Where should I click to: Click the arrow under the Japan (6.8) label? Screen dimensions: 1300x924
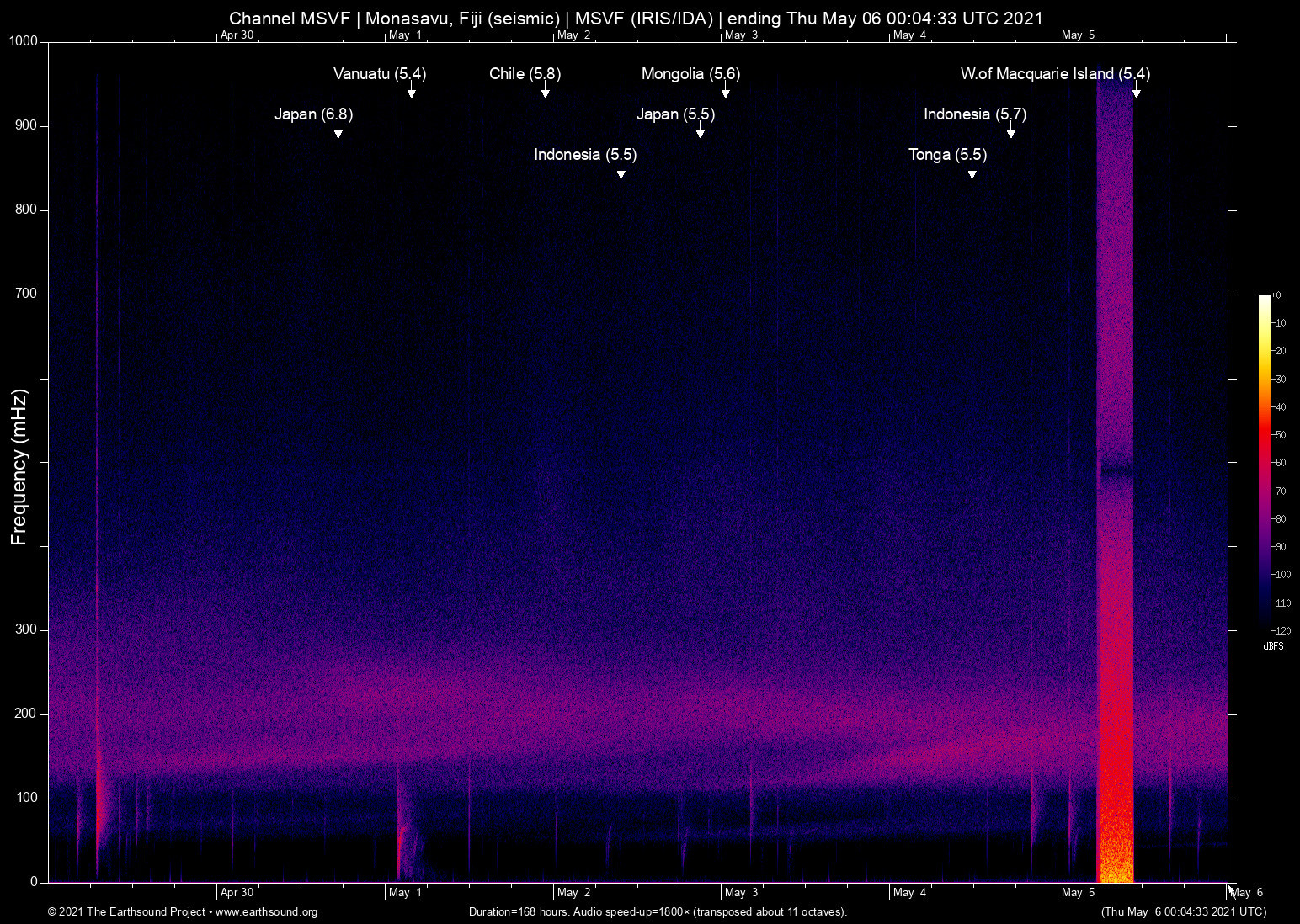[x=338, y=131]
